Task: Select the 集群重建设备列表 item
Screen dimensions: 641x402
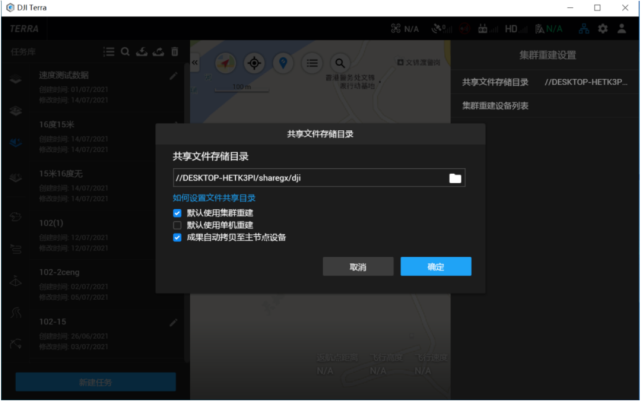Action: pos(495,105)
